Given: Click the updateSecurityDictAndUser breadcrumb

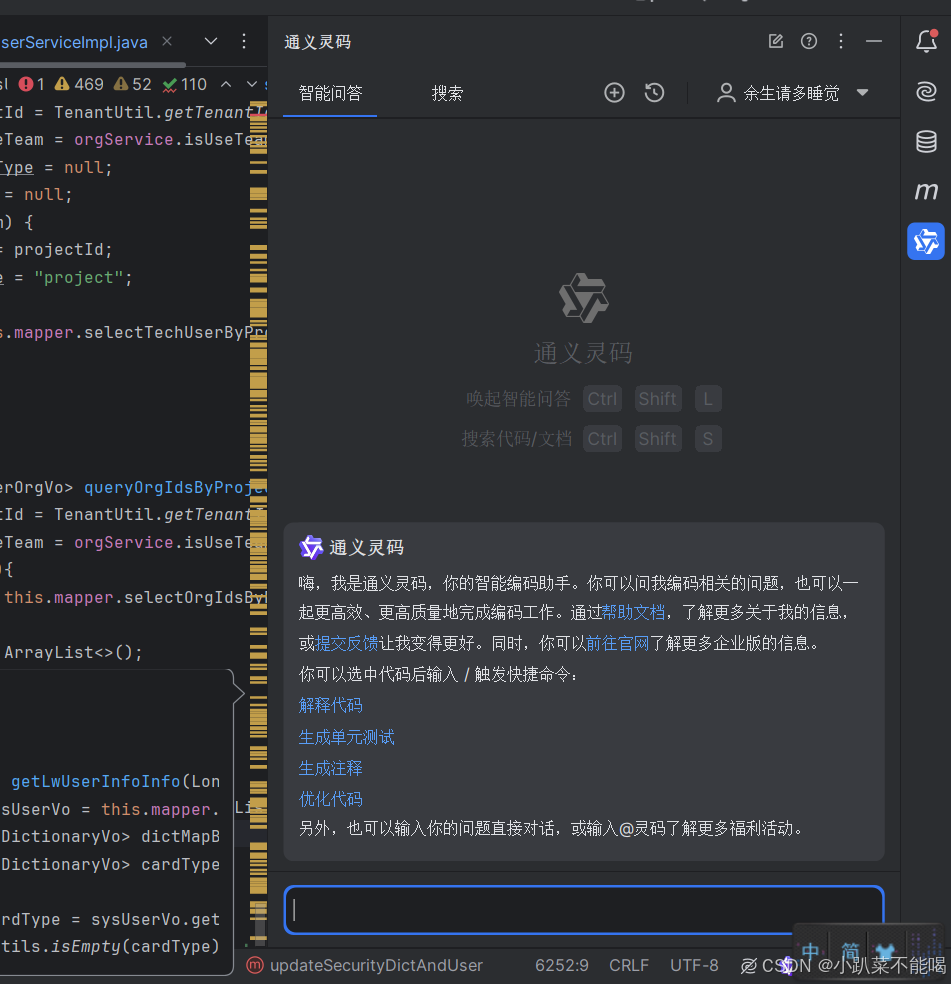Looking at the screenshot, I should [x=376, y=965].
